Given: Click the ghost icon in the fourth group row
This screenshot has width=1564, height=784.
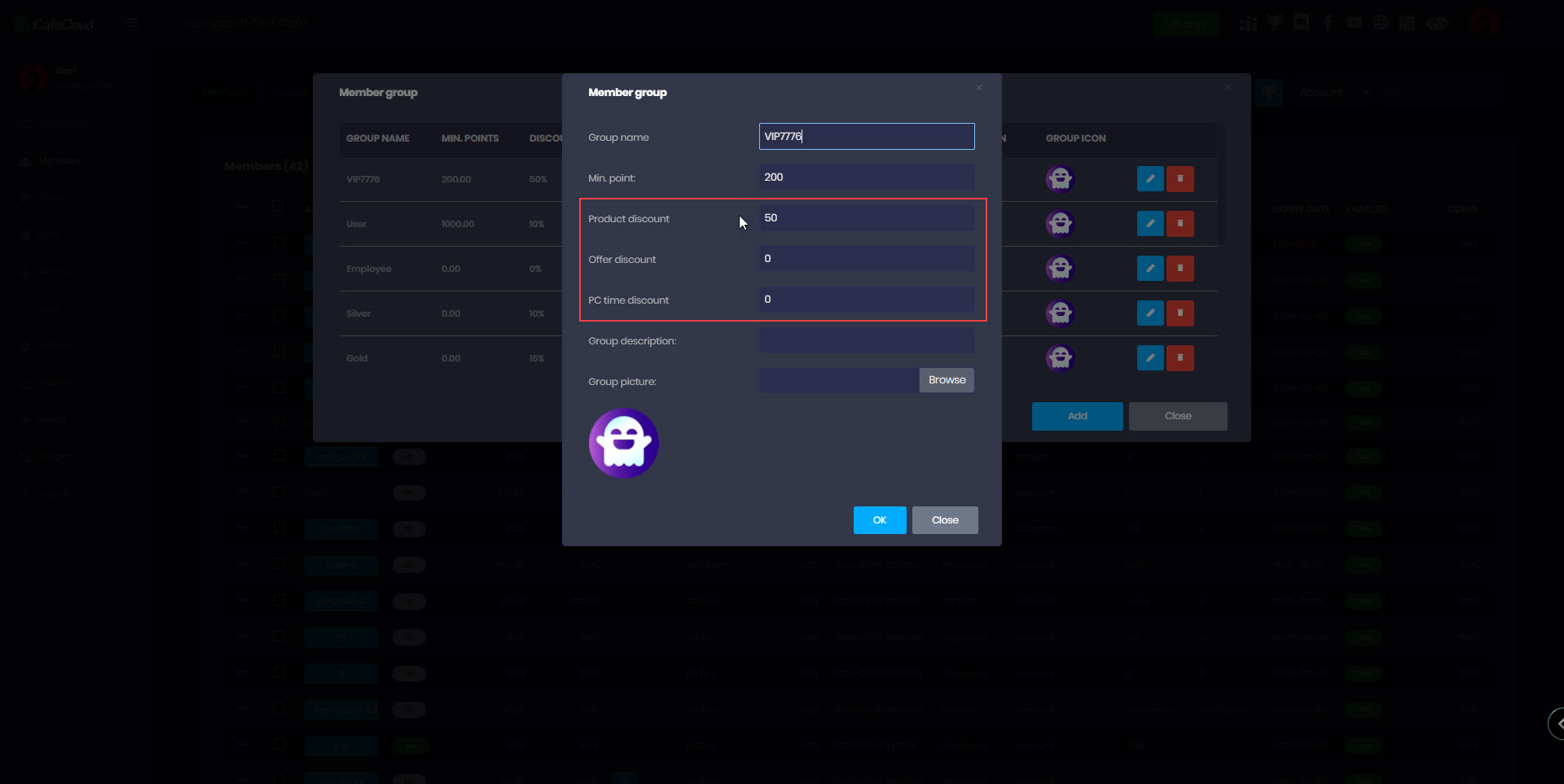Looking at the screenshot, I should click(x=1060, y=313).
